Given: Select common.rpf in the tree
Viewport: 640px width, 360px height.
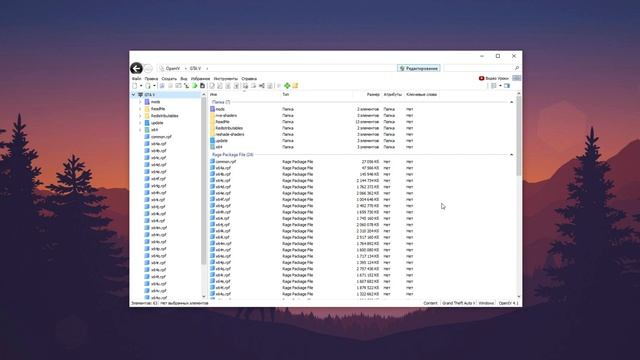Looking at the screenshot, I should click(161, 137).
